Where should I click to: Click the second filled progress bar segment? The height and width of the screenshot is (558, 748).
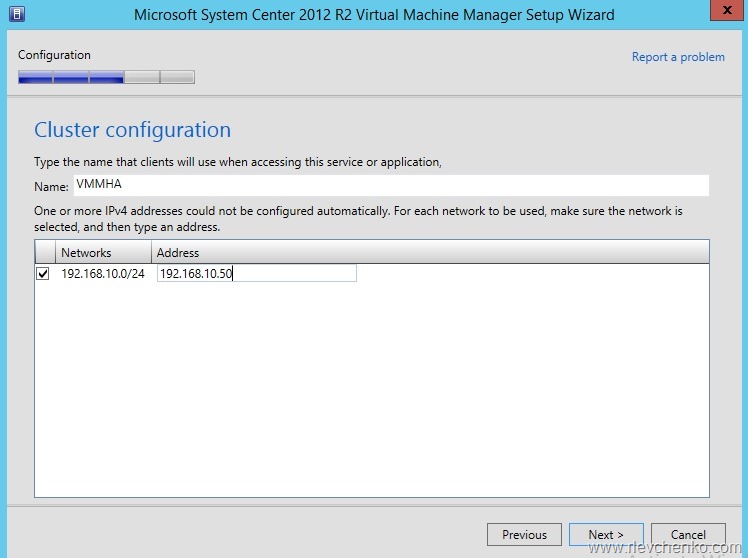71,77
